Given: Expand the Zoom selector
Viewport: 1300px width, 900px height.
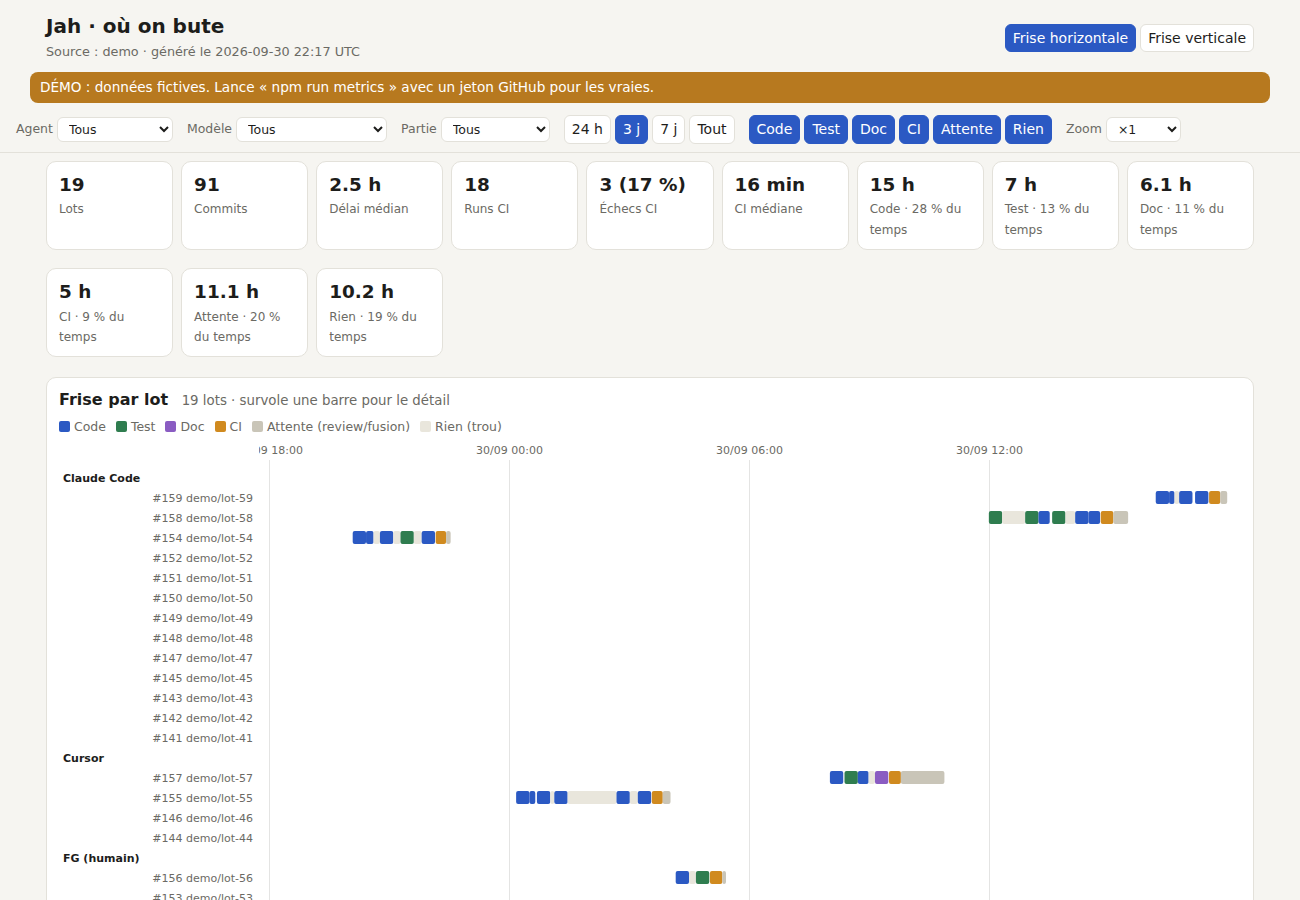Looking at the screenshot, I should tap(1143, 129).
